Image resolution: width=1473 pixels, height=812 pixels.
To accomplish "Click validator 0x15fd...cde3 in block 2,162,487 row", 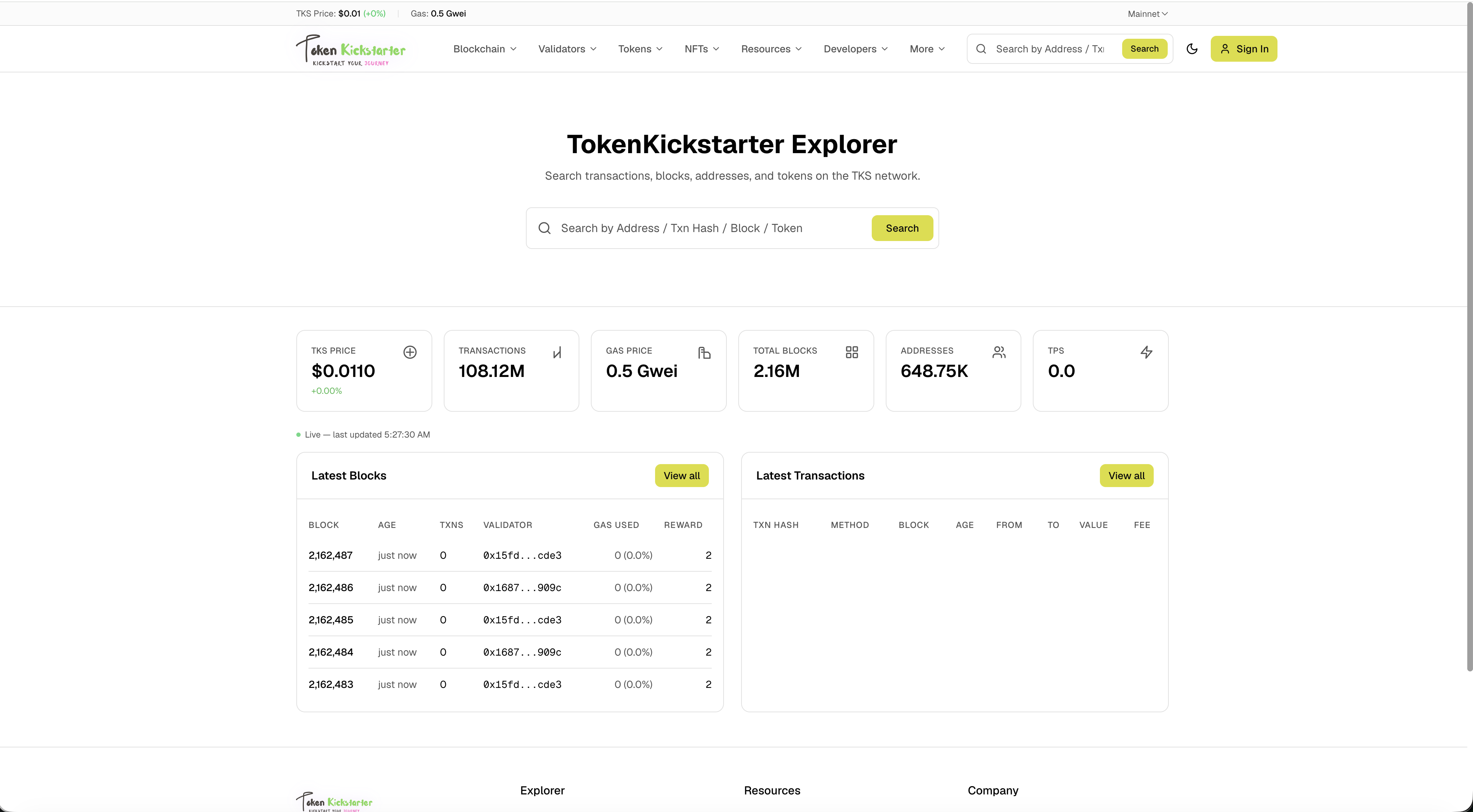I will 522,555.
